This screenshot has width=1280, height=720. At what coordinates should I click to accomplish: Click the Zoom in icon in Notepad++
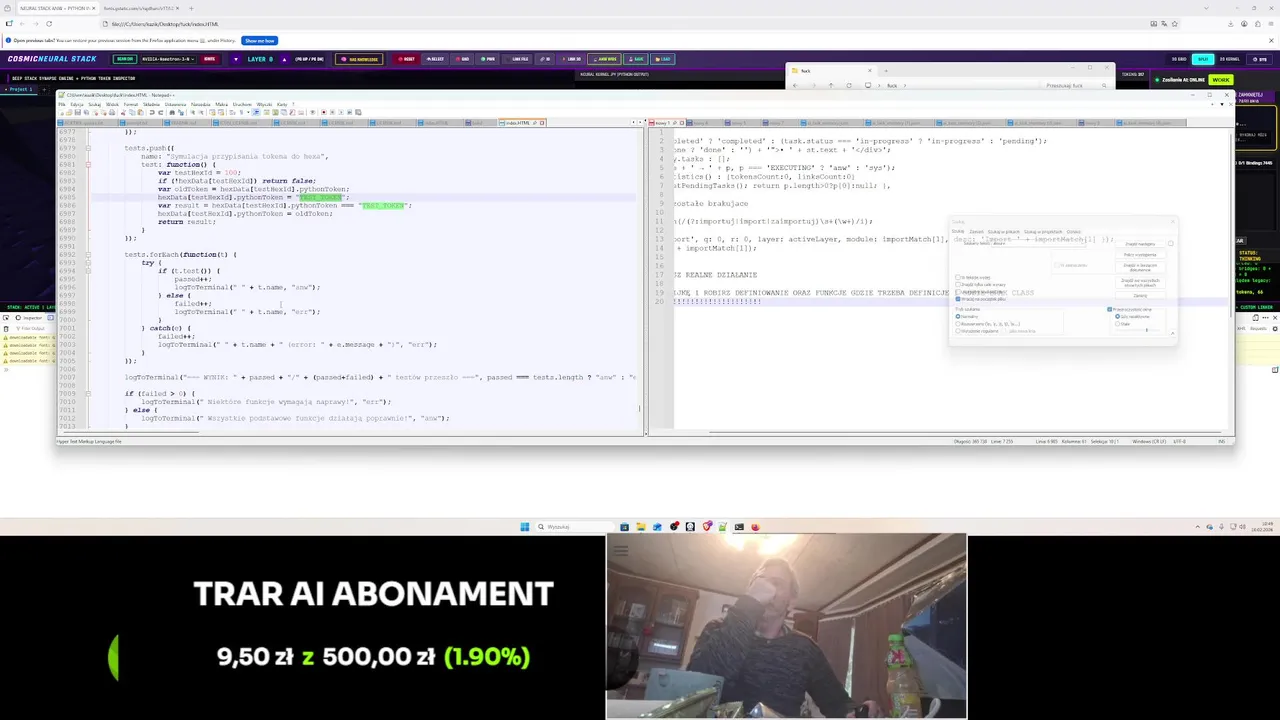click(x=192, y=112)
